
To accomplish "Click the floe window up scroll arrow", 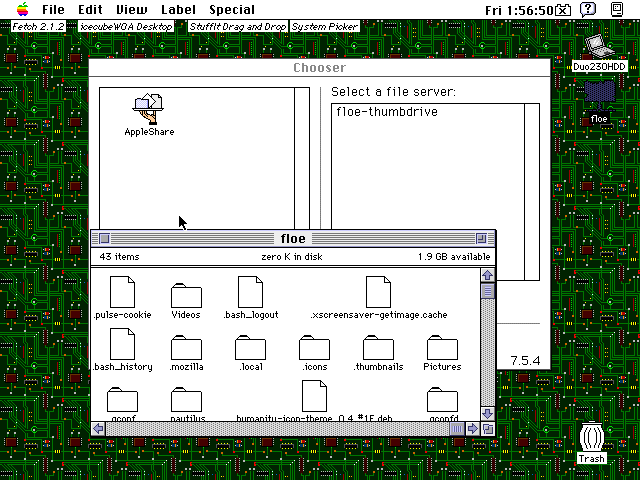I will click(x=488, y=275).
